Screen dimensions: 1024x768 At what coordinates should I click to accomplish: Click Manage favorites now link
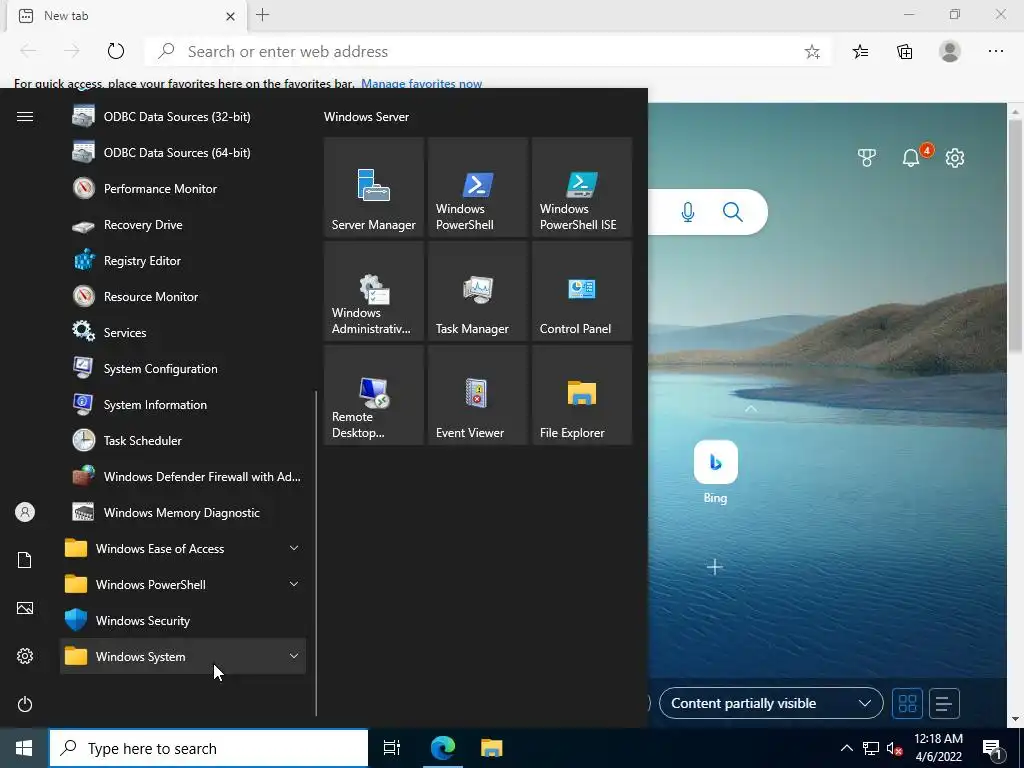[421, 83]
